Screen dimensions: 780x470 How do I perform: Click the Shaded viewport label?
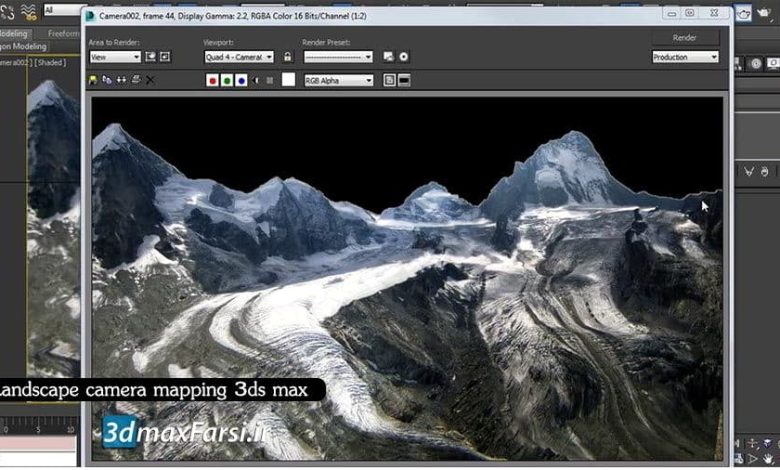tap(51, 63)
